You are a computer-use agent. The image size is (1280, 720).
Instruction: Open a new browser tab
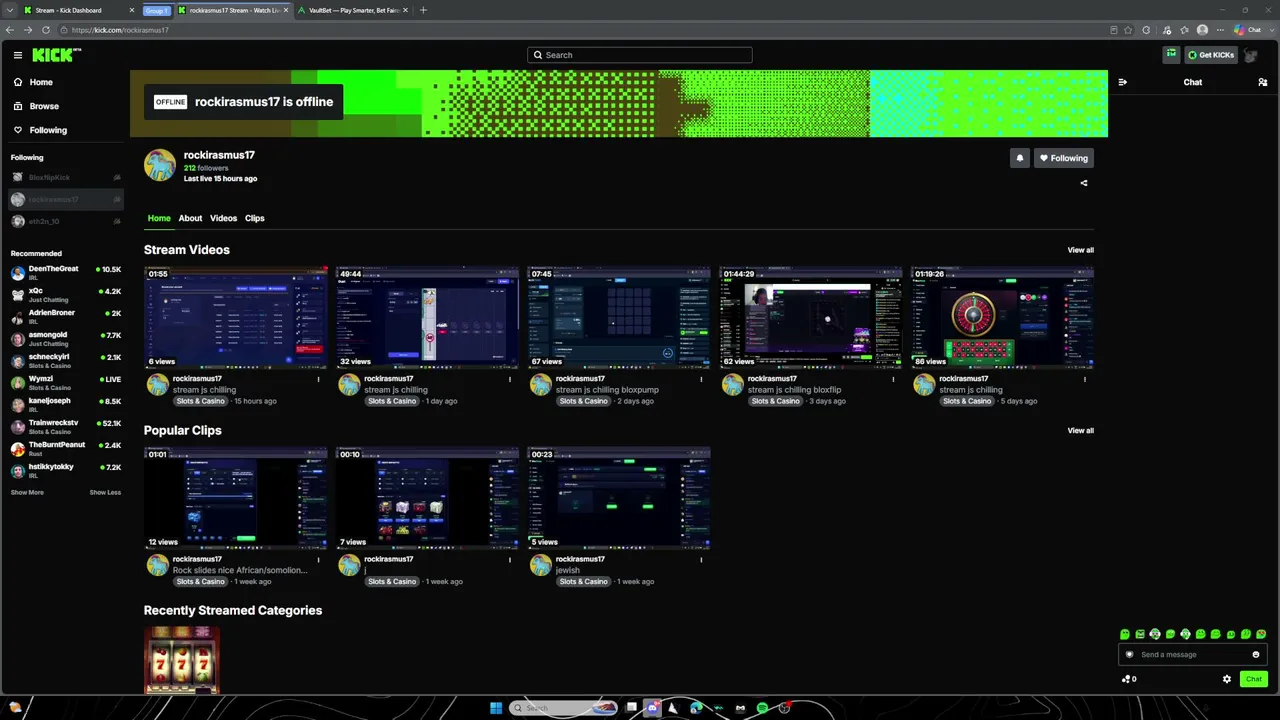coord(423,10)
